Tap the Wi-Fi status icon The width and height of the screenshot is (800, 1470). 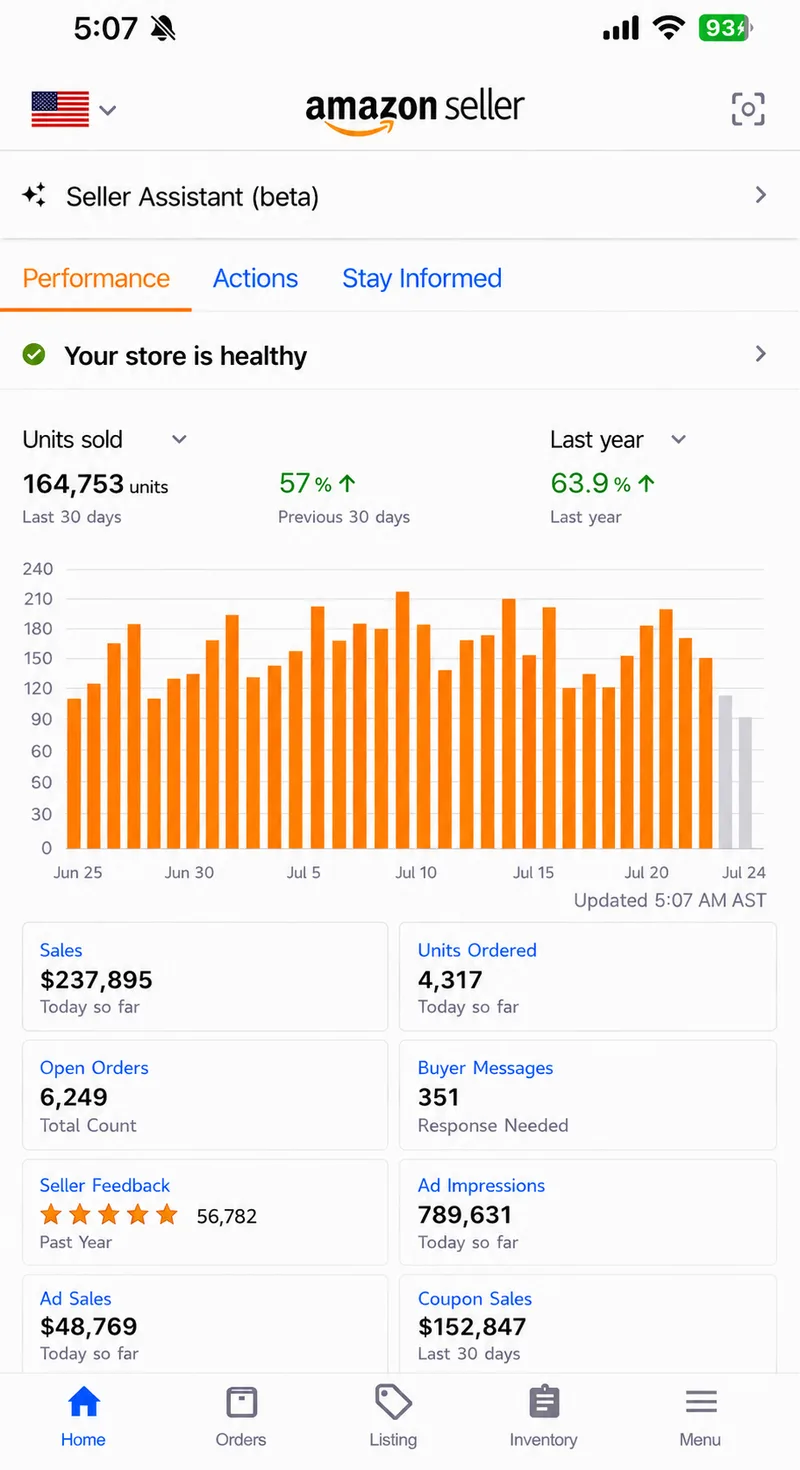(668, 28)
